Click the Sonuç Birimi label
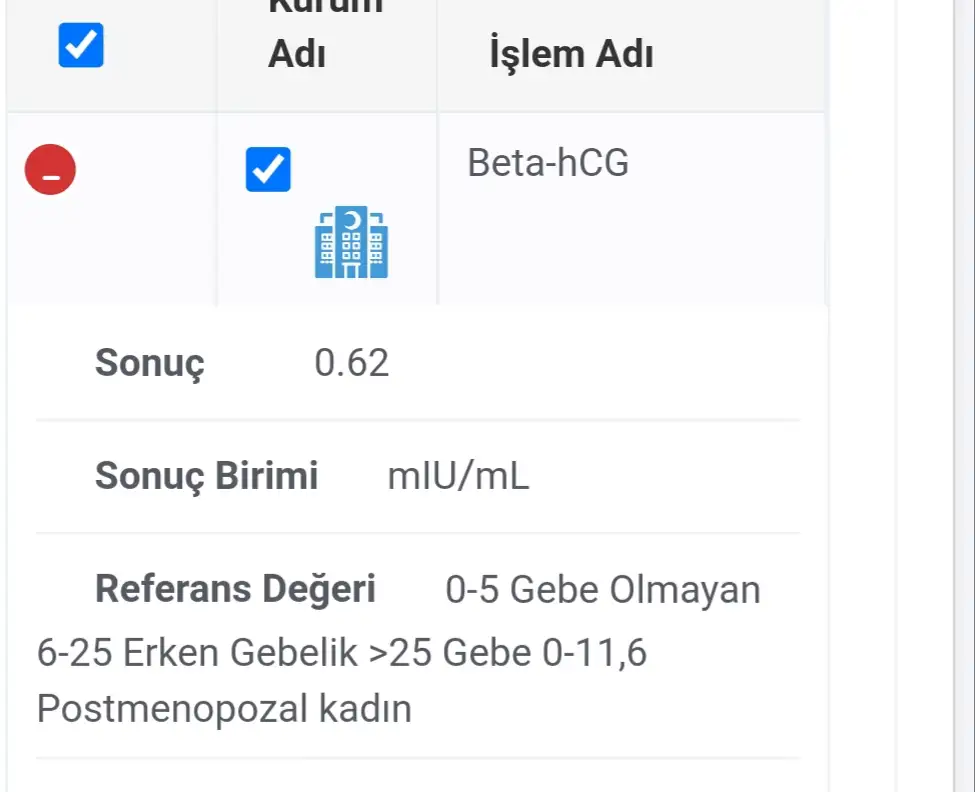 tap(206, 477)
